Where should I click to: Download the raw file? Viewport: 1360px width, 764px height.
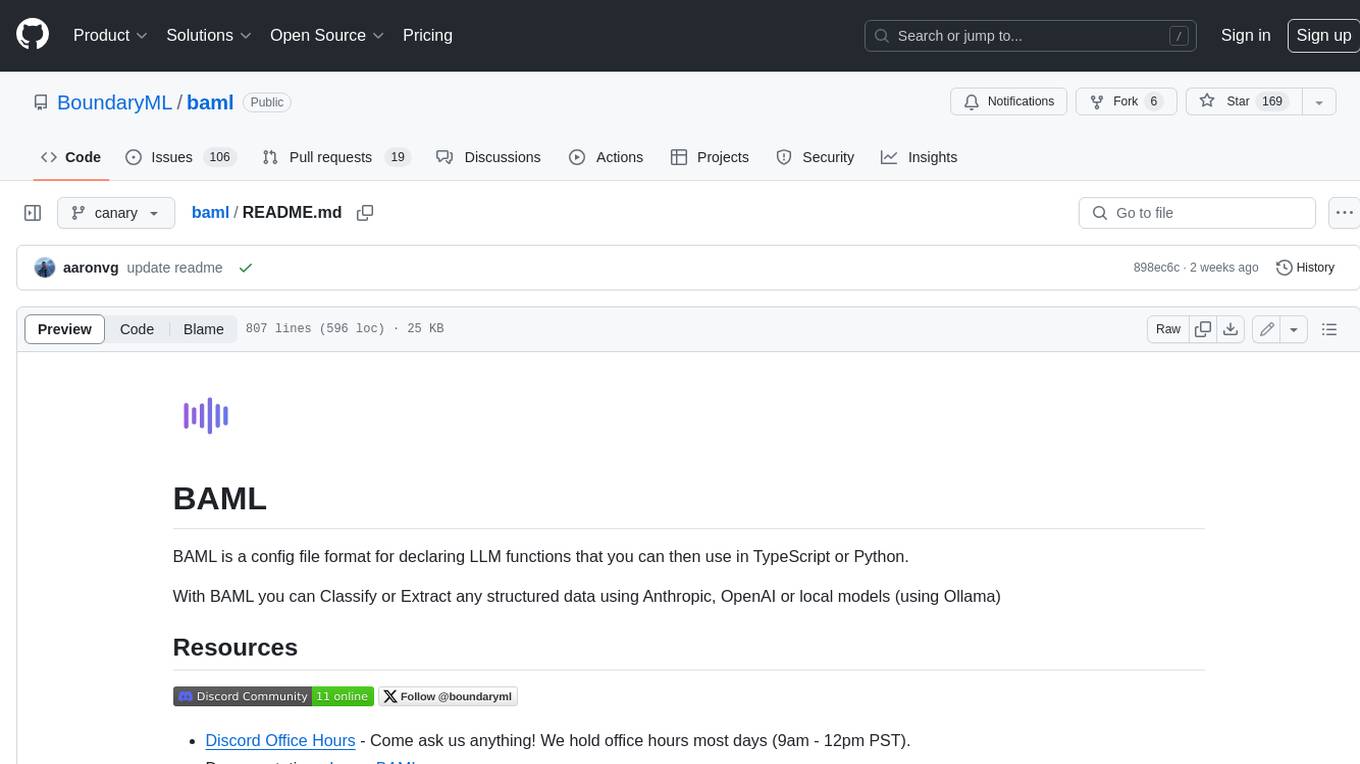[x=1231, y=329]
